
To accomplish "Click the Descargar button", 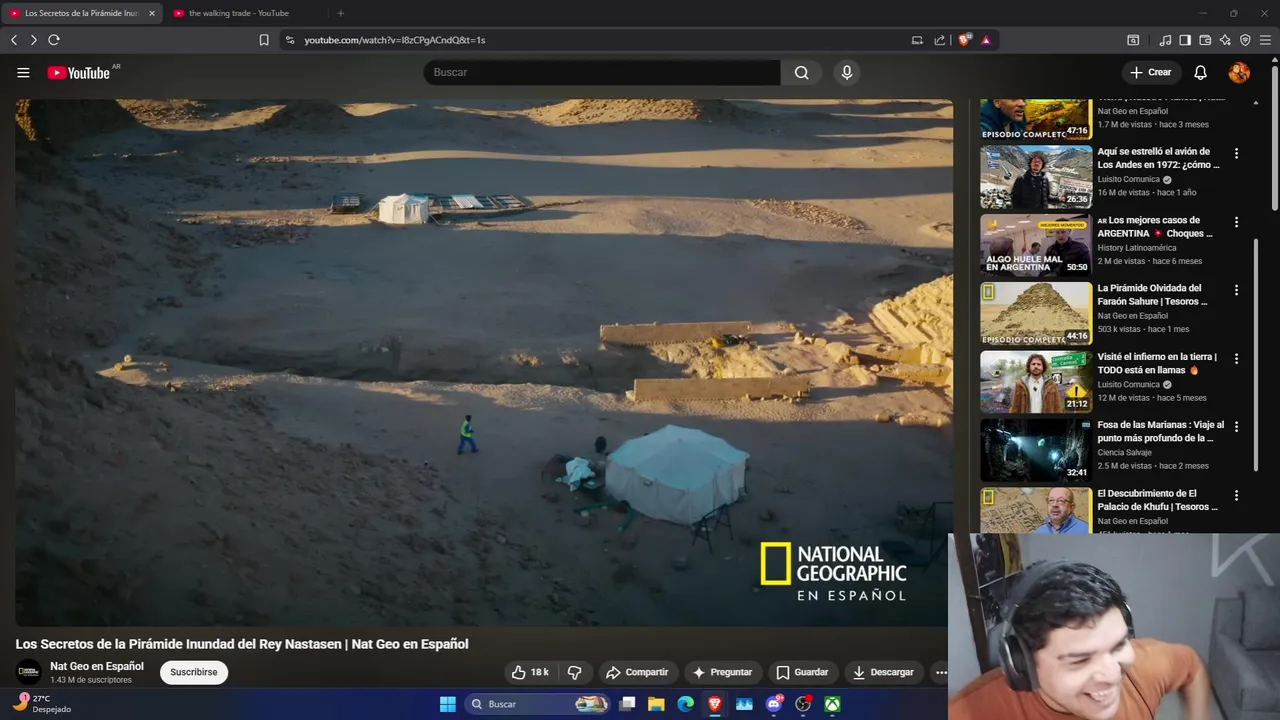I will pyautogui.click(x=883, y=672).
